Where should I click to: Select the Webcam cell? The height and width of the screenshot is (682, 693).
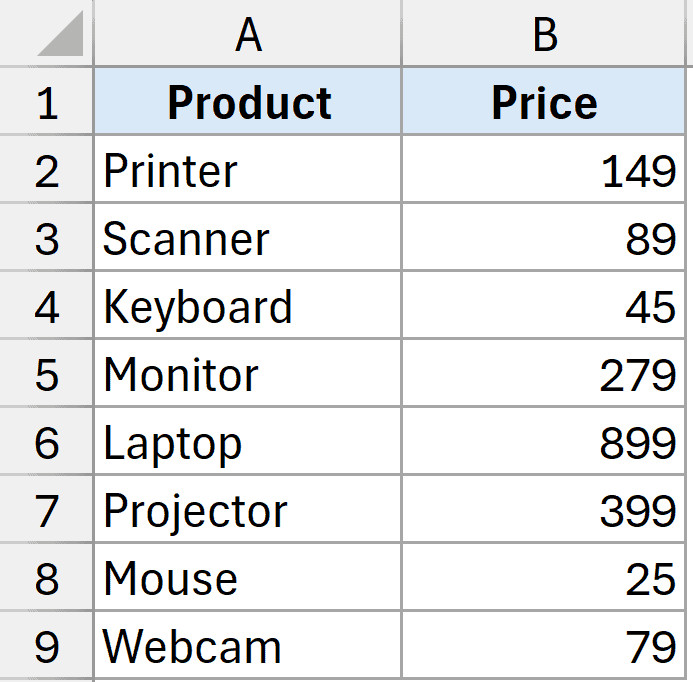pyautogui.click(x=248, y=647)
